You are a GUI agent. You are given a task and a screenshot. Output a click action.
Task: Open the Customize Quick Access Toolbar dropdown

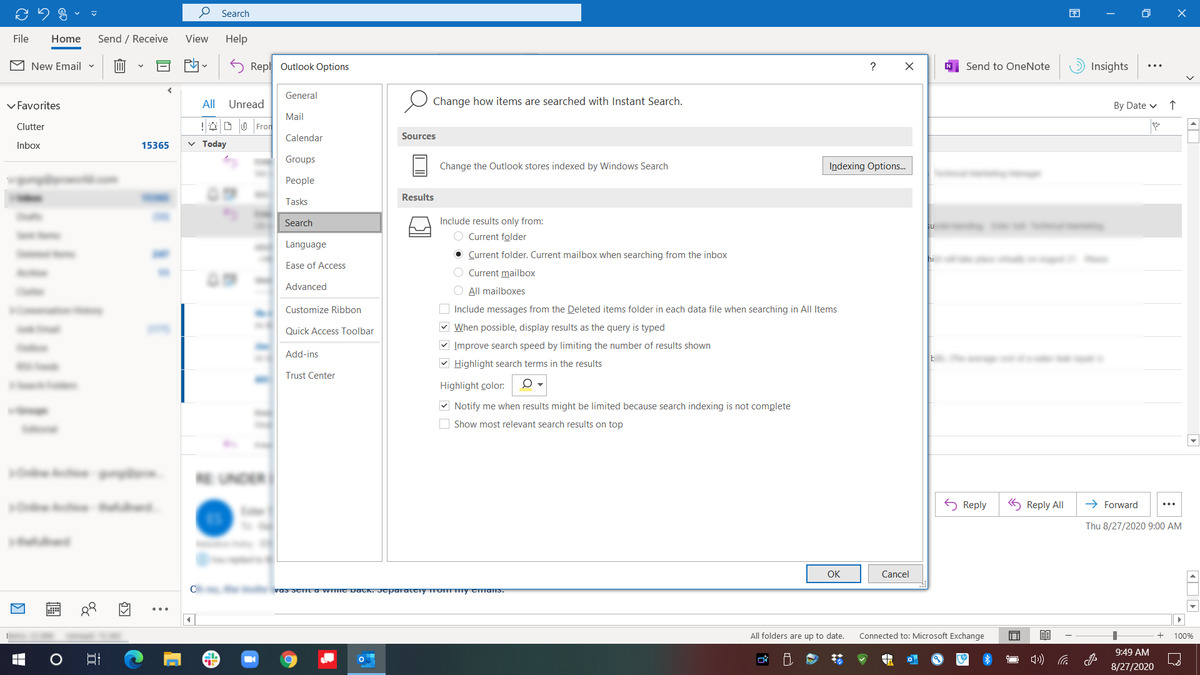93,13
